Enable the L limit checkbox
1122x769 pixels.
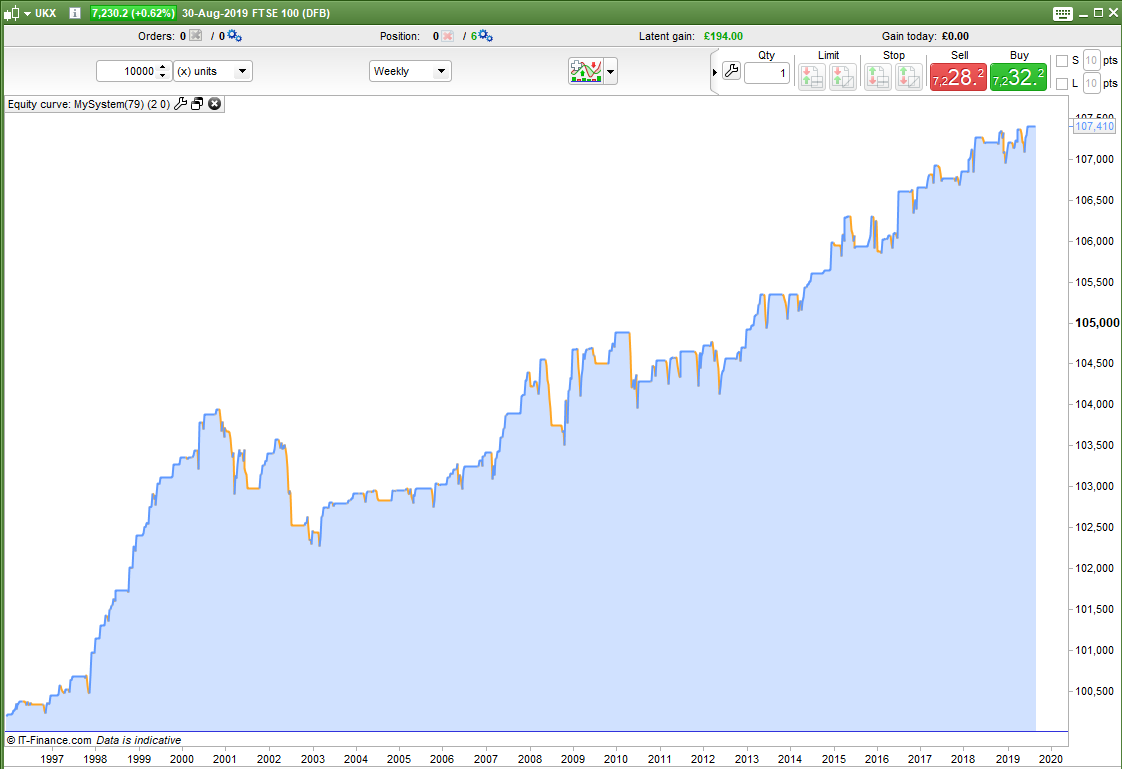click(x=1062, y=84)
